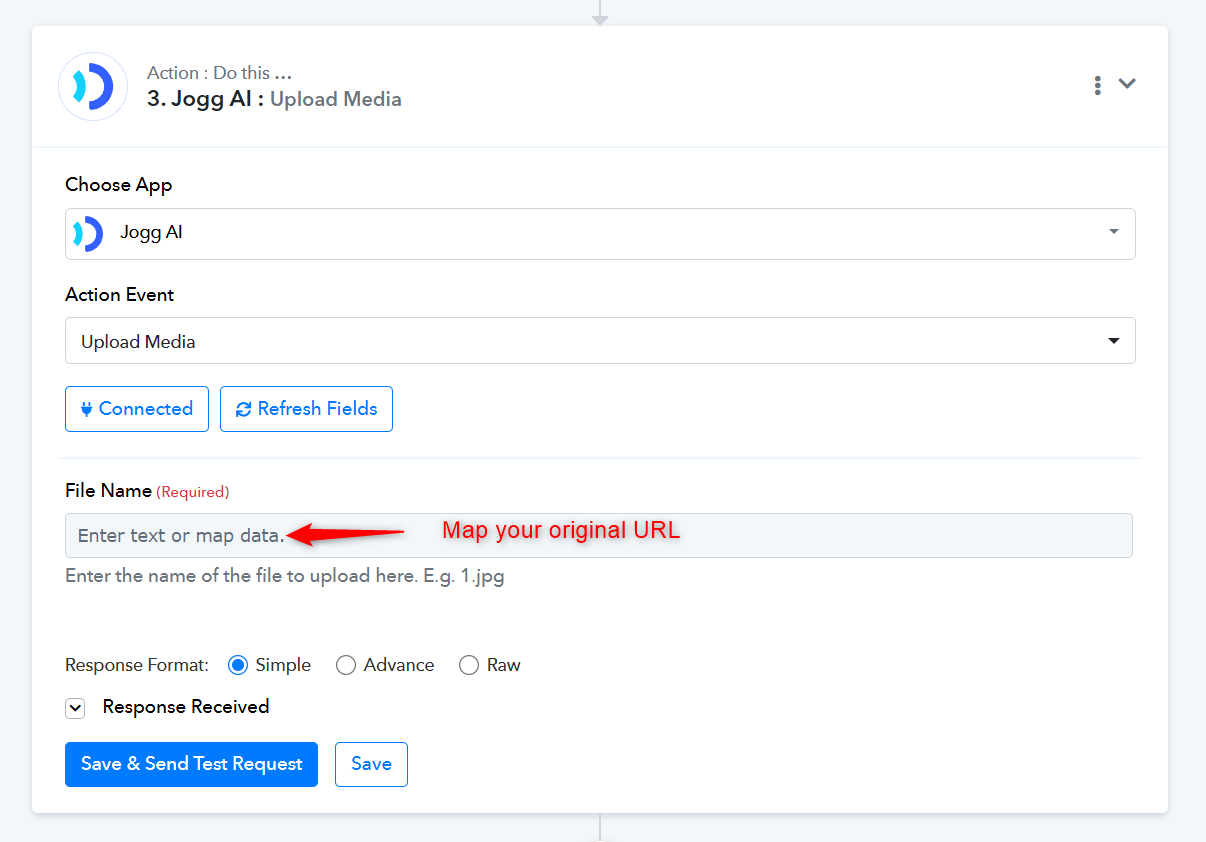Click Save & Send Test Request
Screen dimensions: 1206x842
(191, 764)
